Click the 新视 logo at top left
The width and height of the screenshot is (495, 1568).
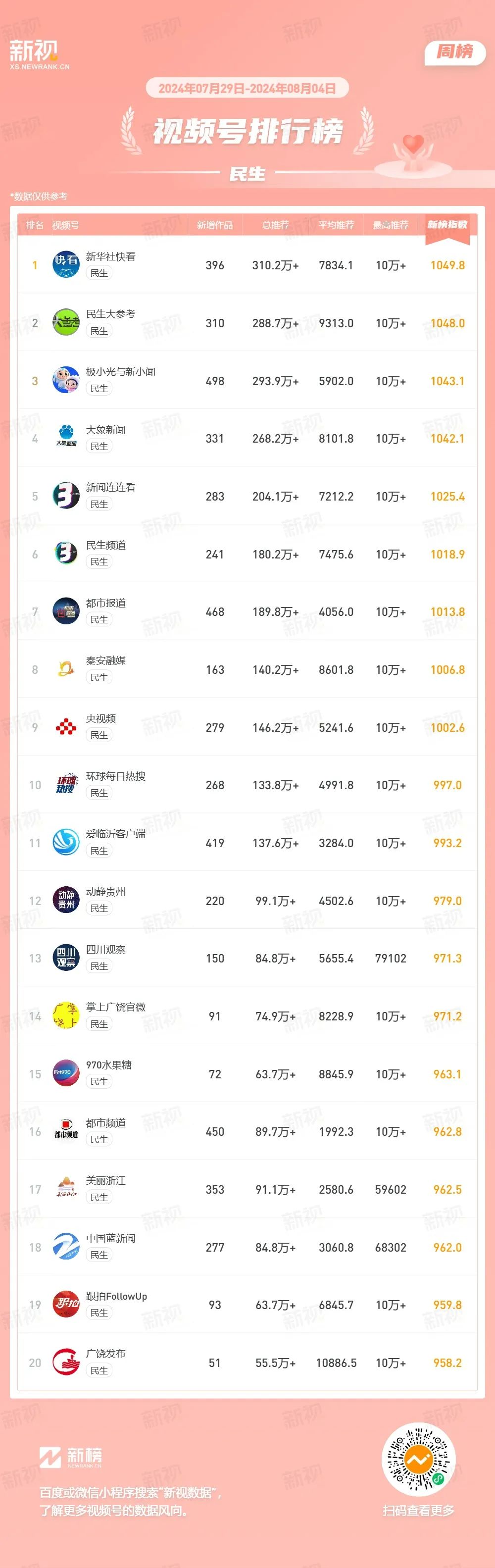click(39, 55)
